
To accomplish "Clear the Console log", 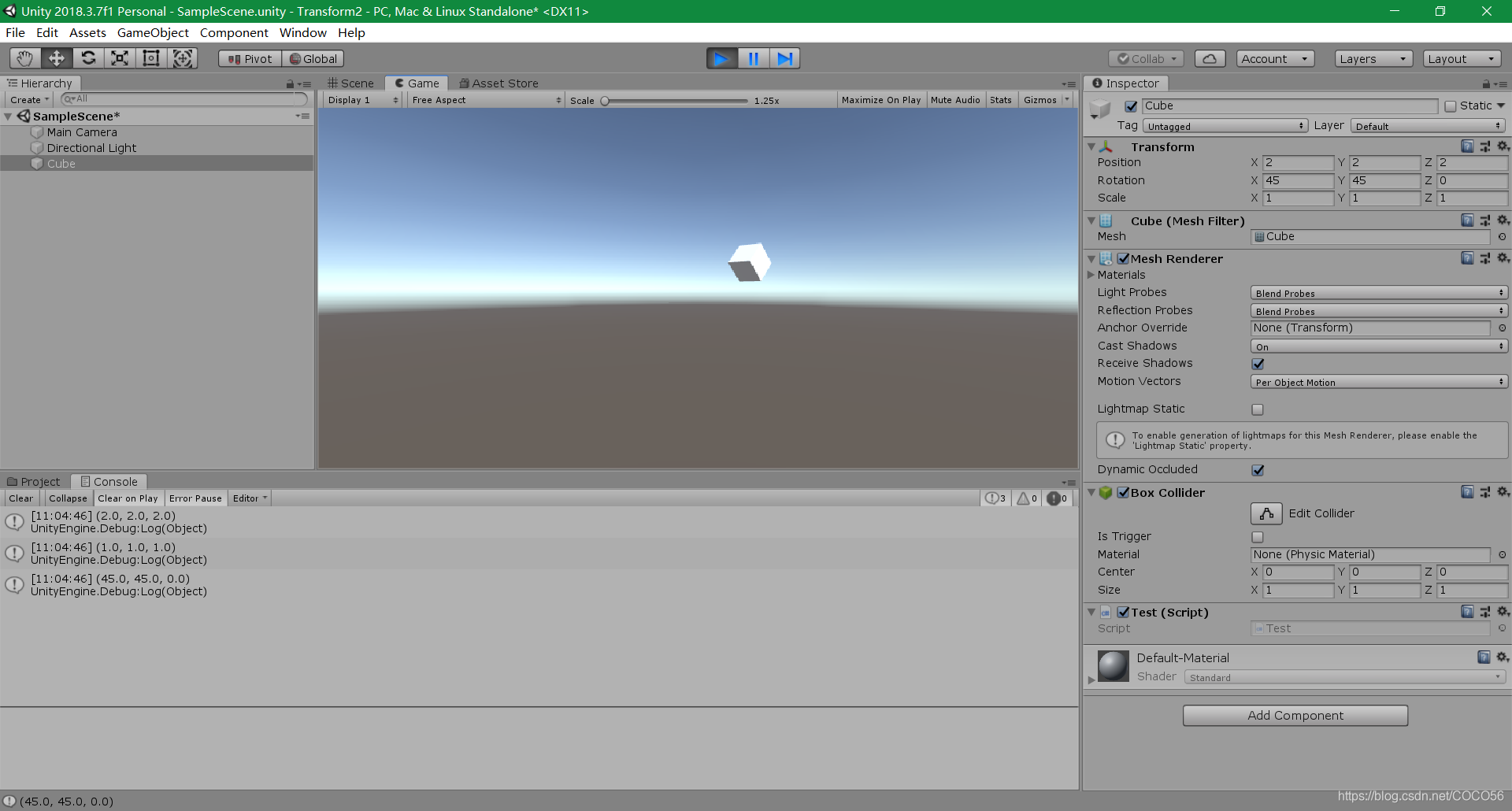I will click(20, 498).
